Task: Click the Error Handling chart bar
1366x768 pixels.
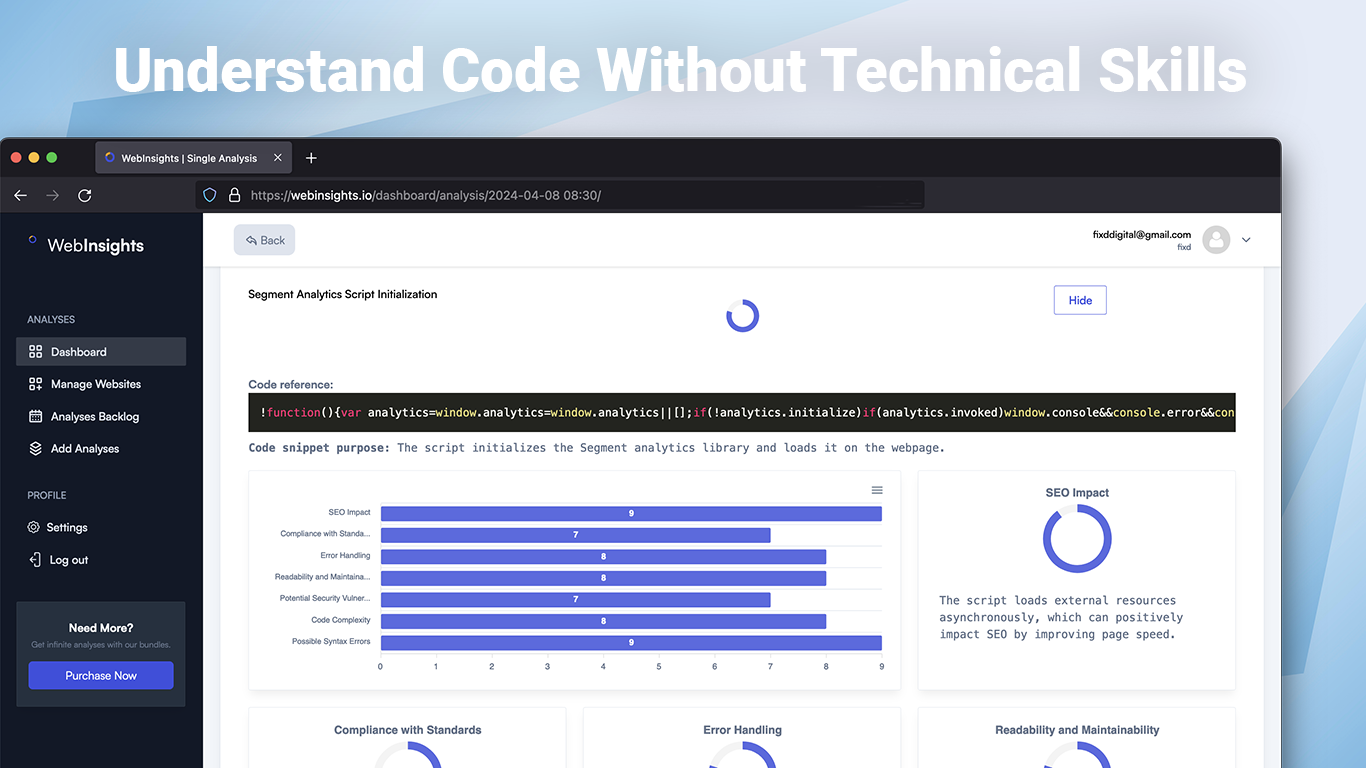Action: (x=603, y=556)
